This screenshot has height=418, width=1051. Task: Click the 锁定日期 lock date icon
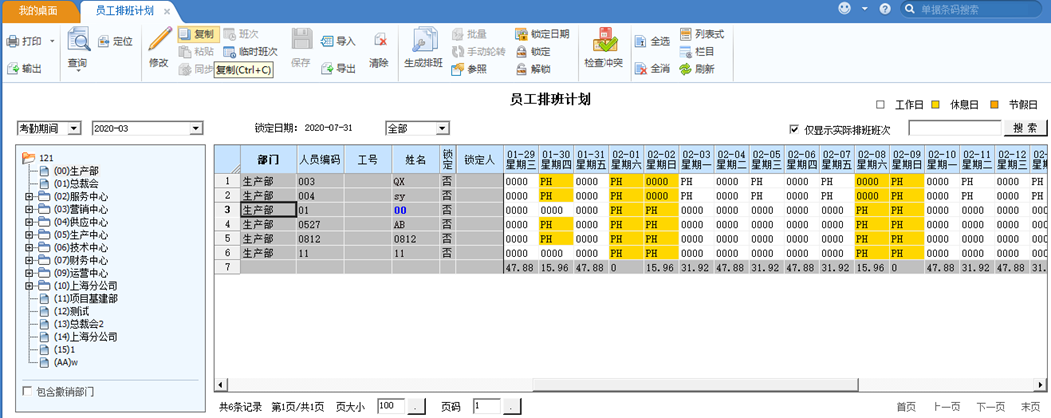520,34
